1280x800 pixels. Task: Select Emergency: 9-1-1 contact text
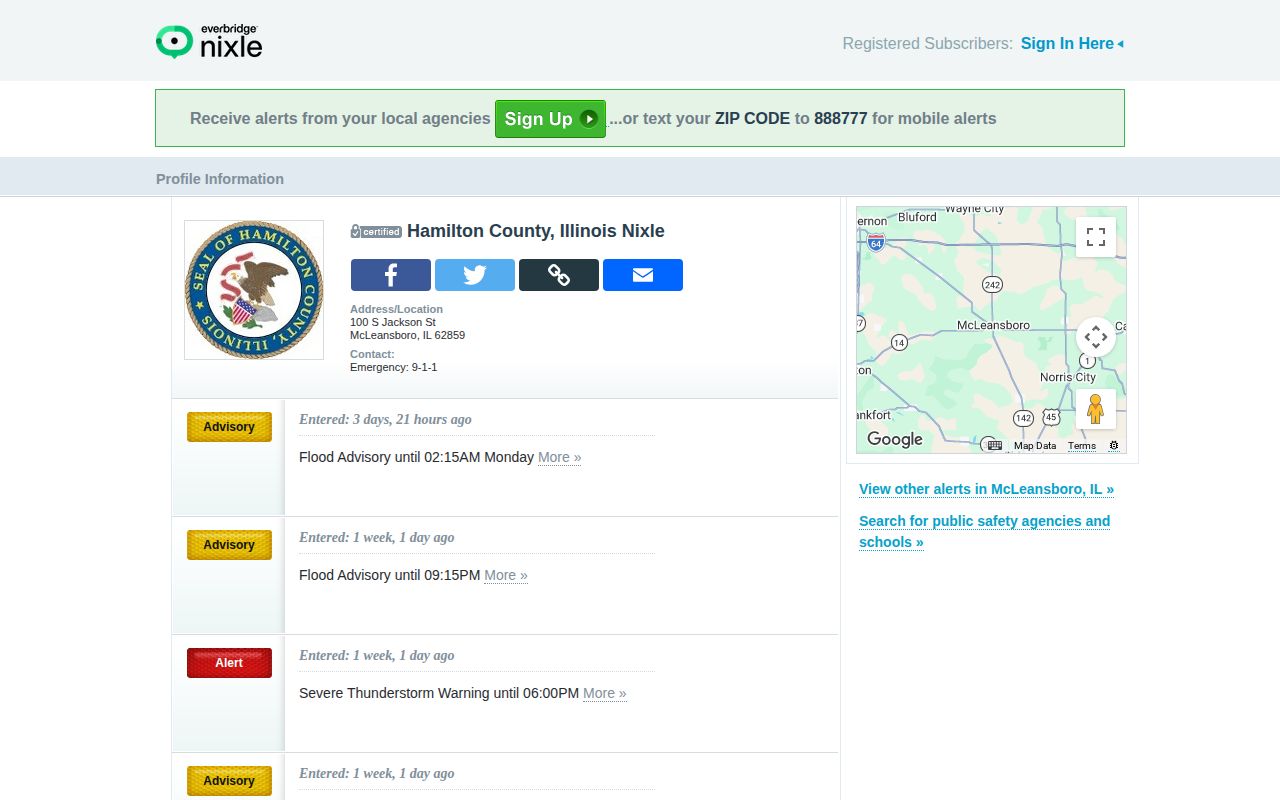pos(394,367)
